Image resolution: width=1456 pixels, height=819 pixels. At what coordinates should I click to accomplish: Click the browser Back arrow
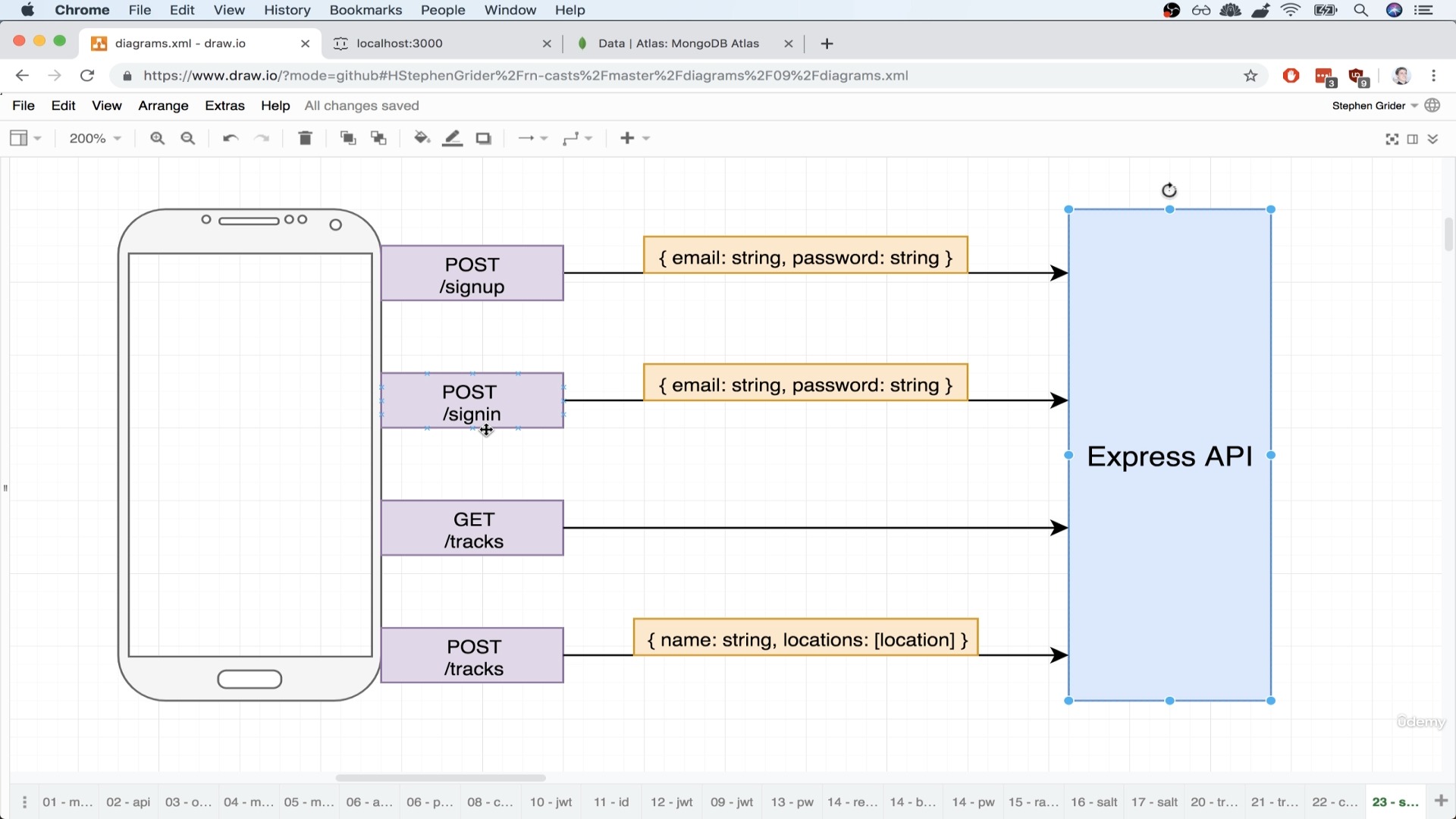pos(22,76)
